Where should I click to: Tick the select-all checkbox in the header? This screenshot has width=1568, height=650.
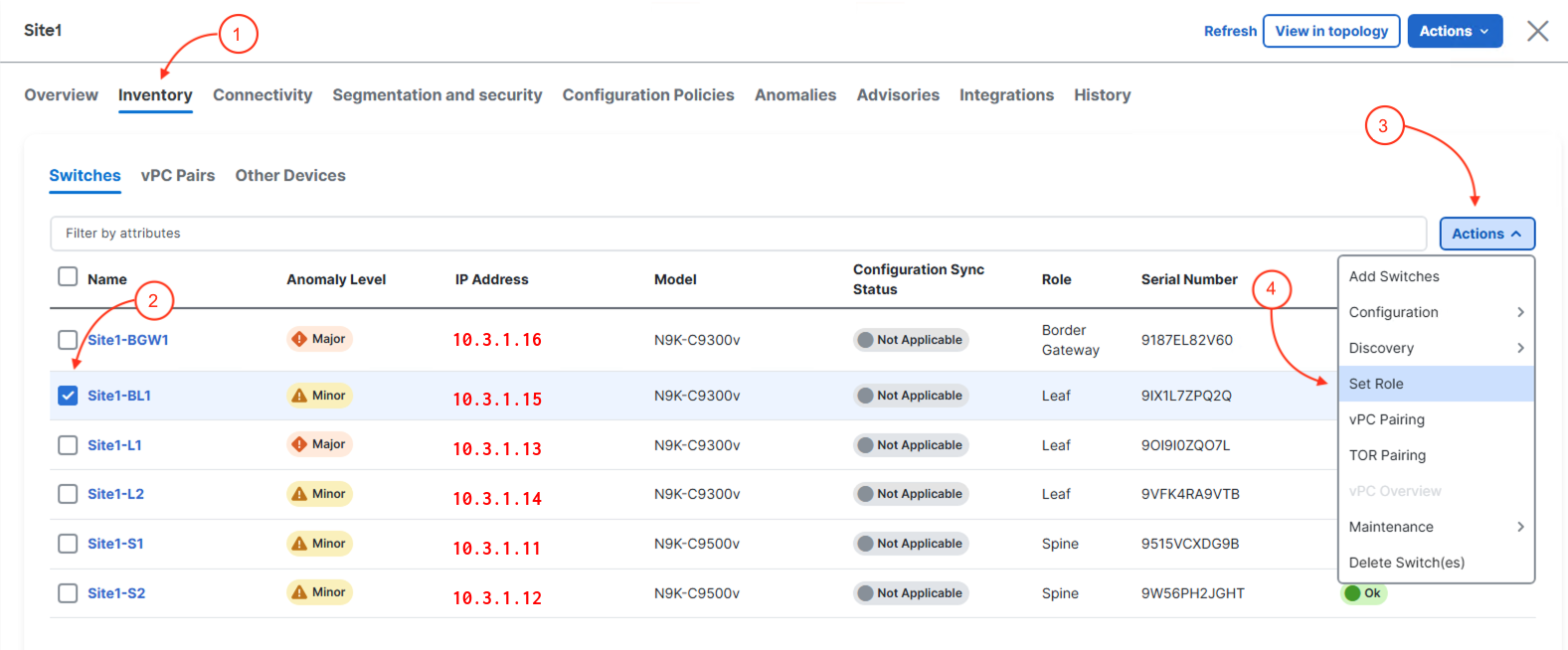(68, 276)
